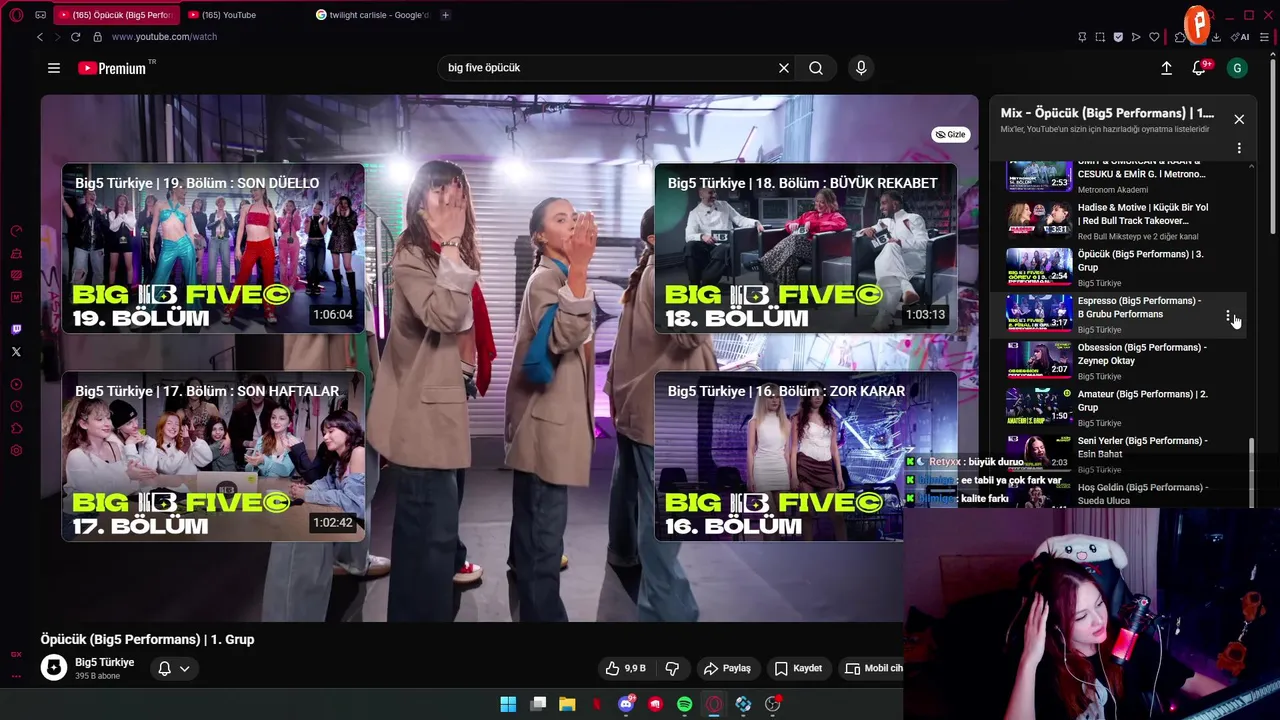Open the Big5 Türkiye channel name link
Image resolution: width=1280 pixels, height=720 pixels.
[104, 662]
